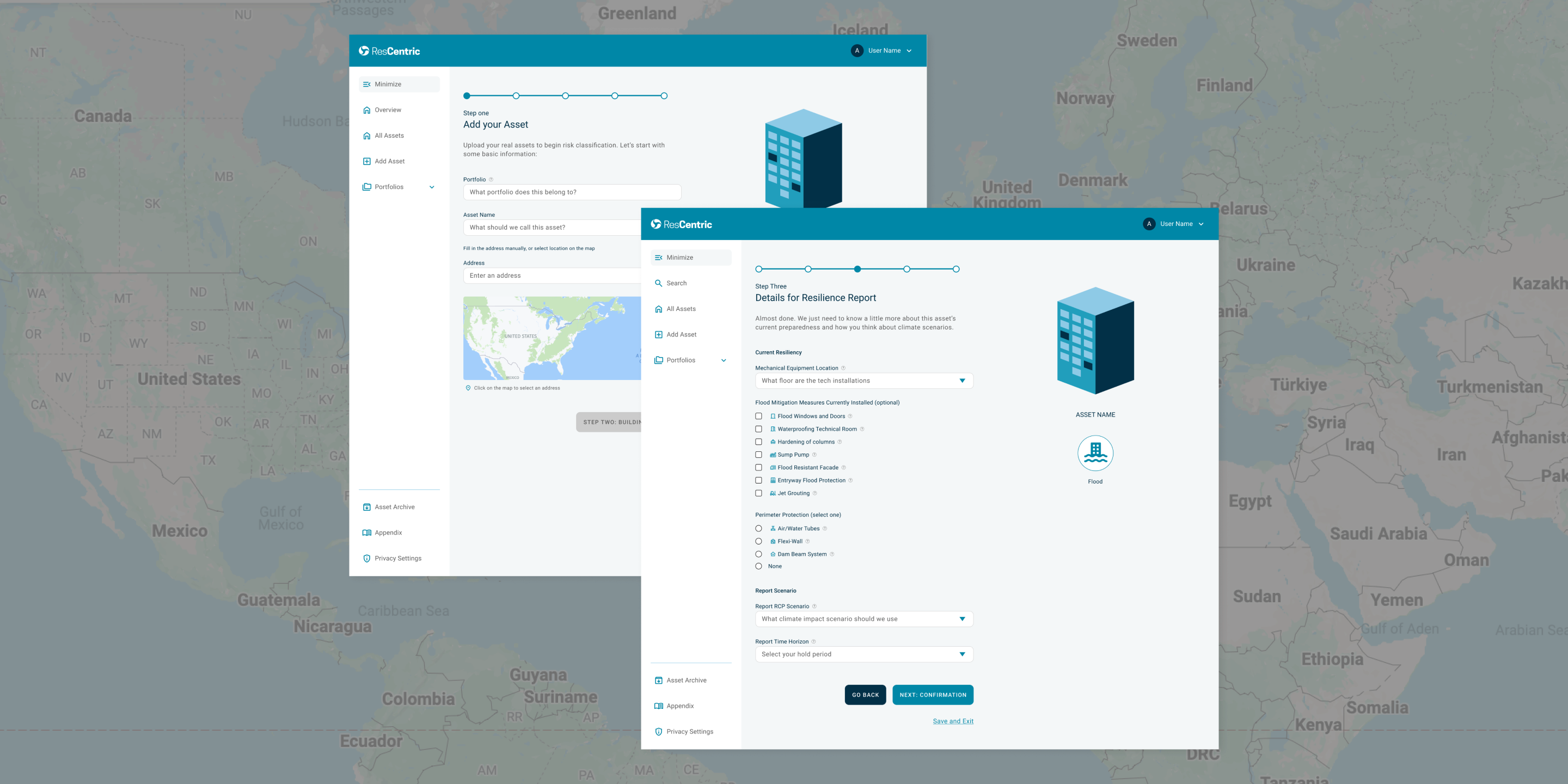
Task: Click the ResCentric logo in front window
Action: tap(681, 224)
